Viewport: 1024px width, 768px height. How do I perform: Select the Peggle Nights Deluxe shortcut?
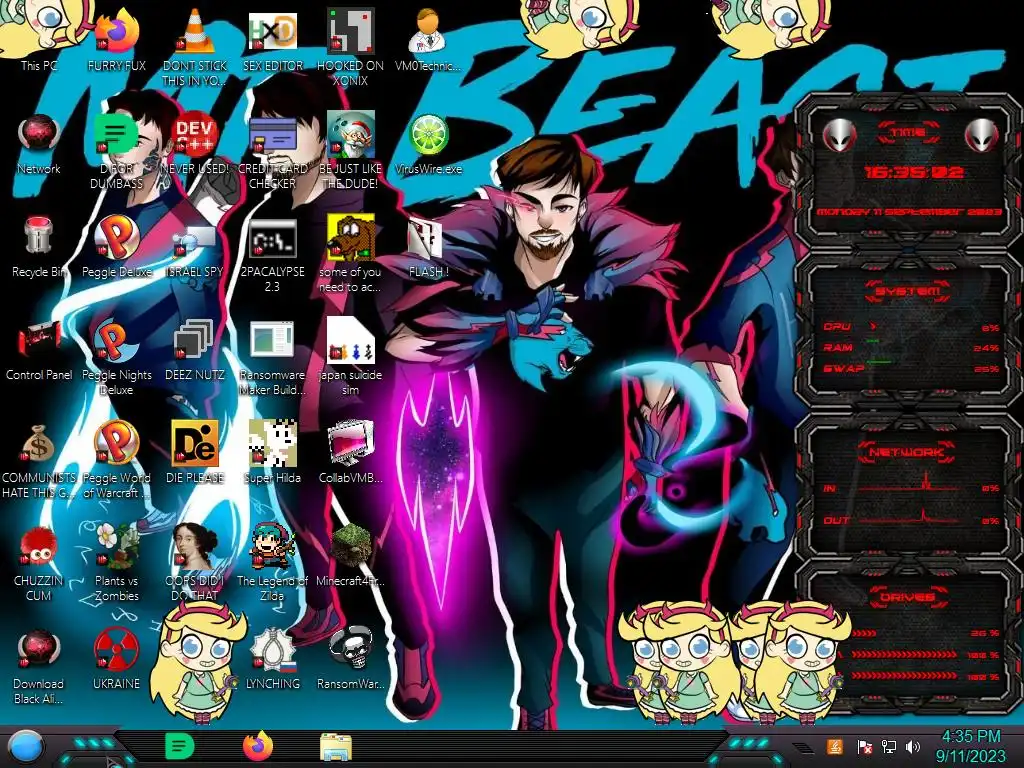(x=116, y=357)
